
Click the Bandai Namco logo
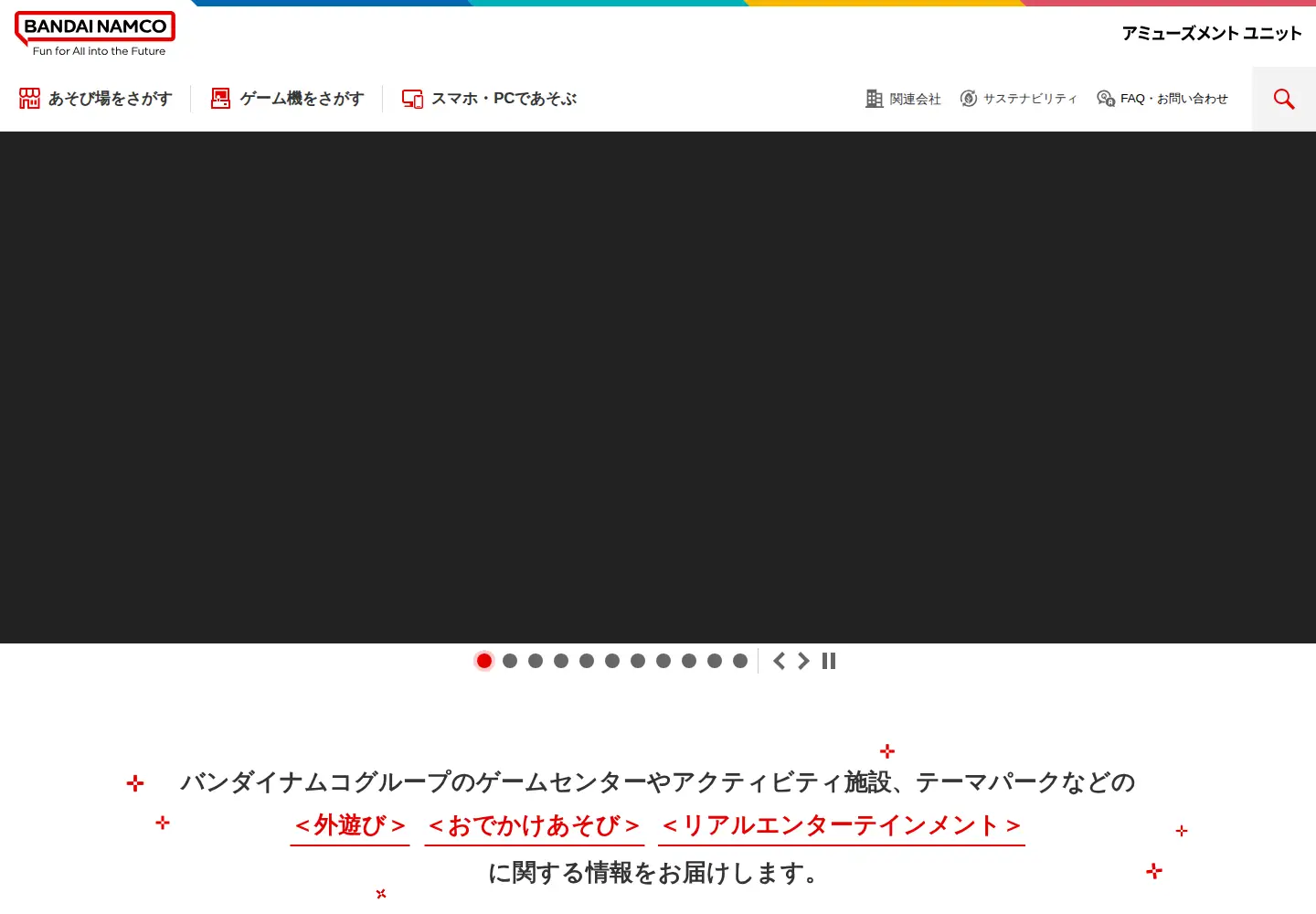pos(95,34)
